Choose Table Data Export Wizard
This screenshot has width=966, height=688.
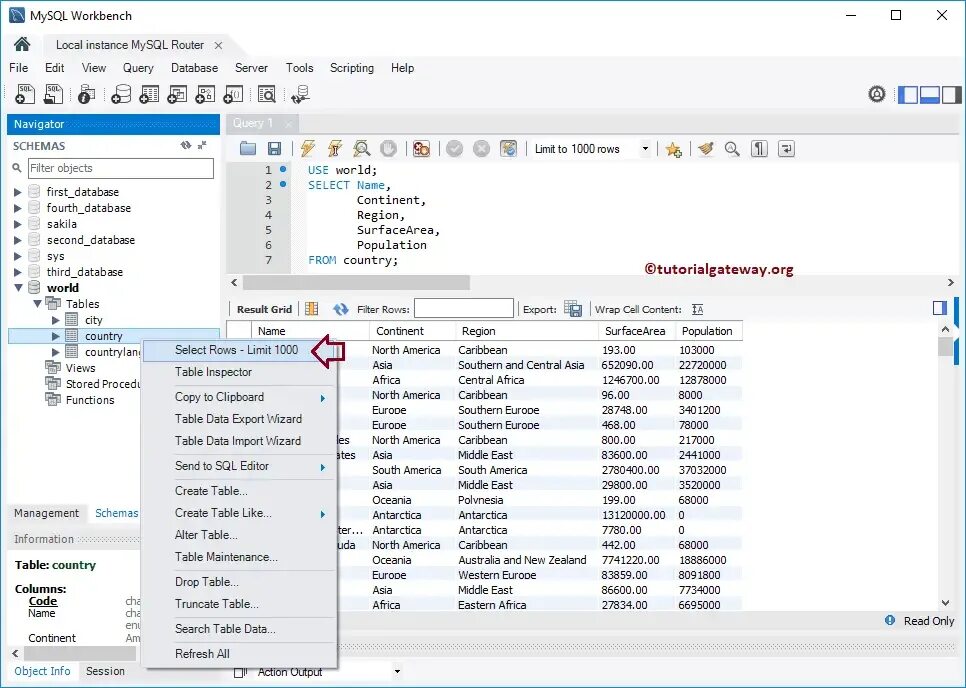pos(240,419)
